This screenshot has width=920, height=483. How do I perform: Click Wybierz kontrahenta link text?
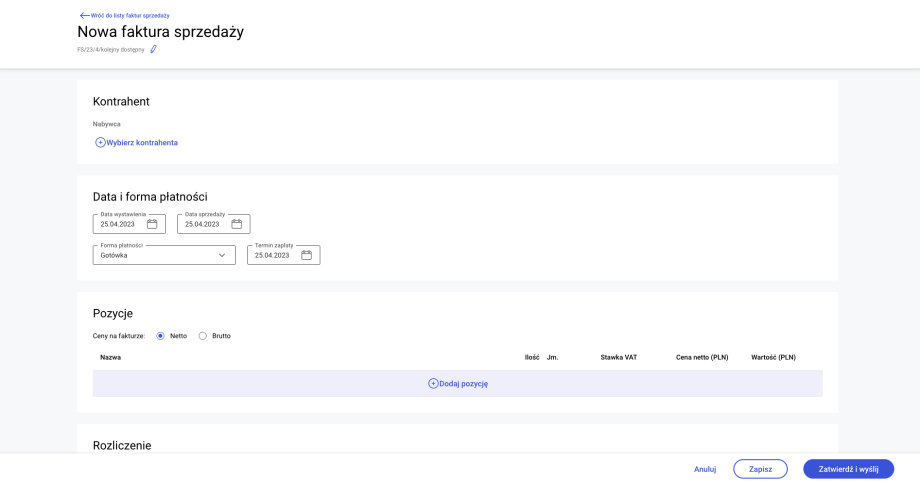[x=142, y=143]
